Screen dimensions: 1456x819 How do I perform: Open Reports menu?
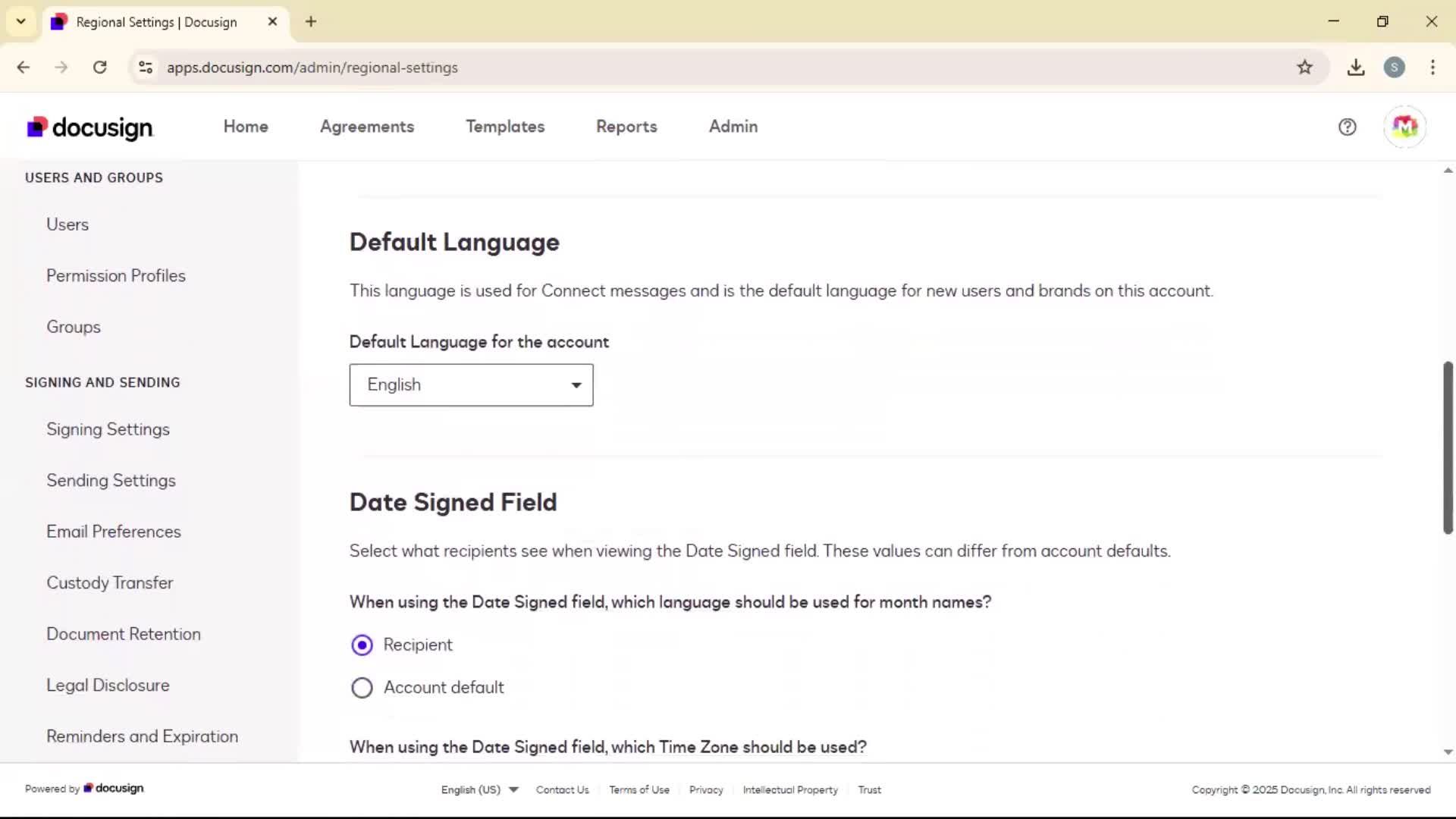pos(626,127)
